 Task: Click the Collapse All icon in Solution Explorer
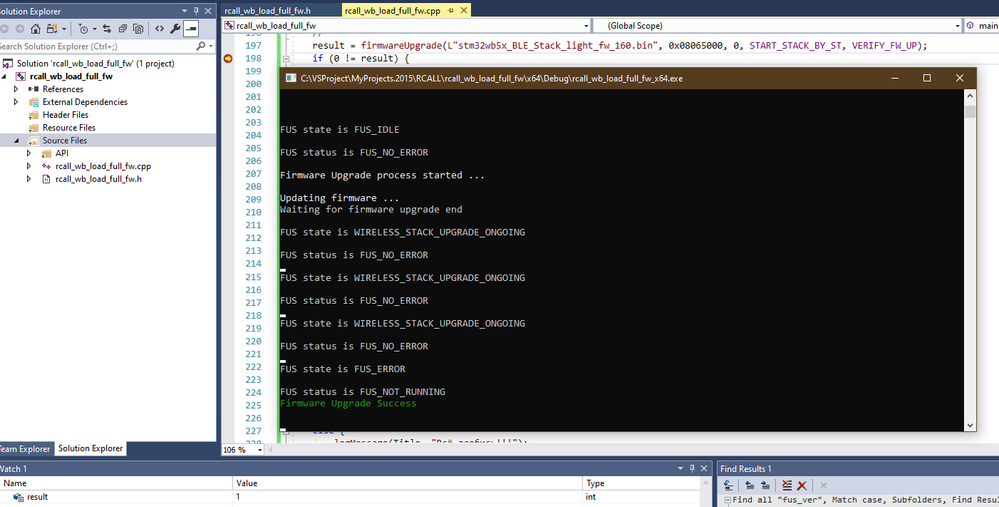point(122,29)
